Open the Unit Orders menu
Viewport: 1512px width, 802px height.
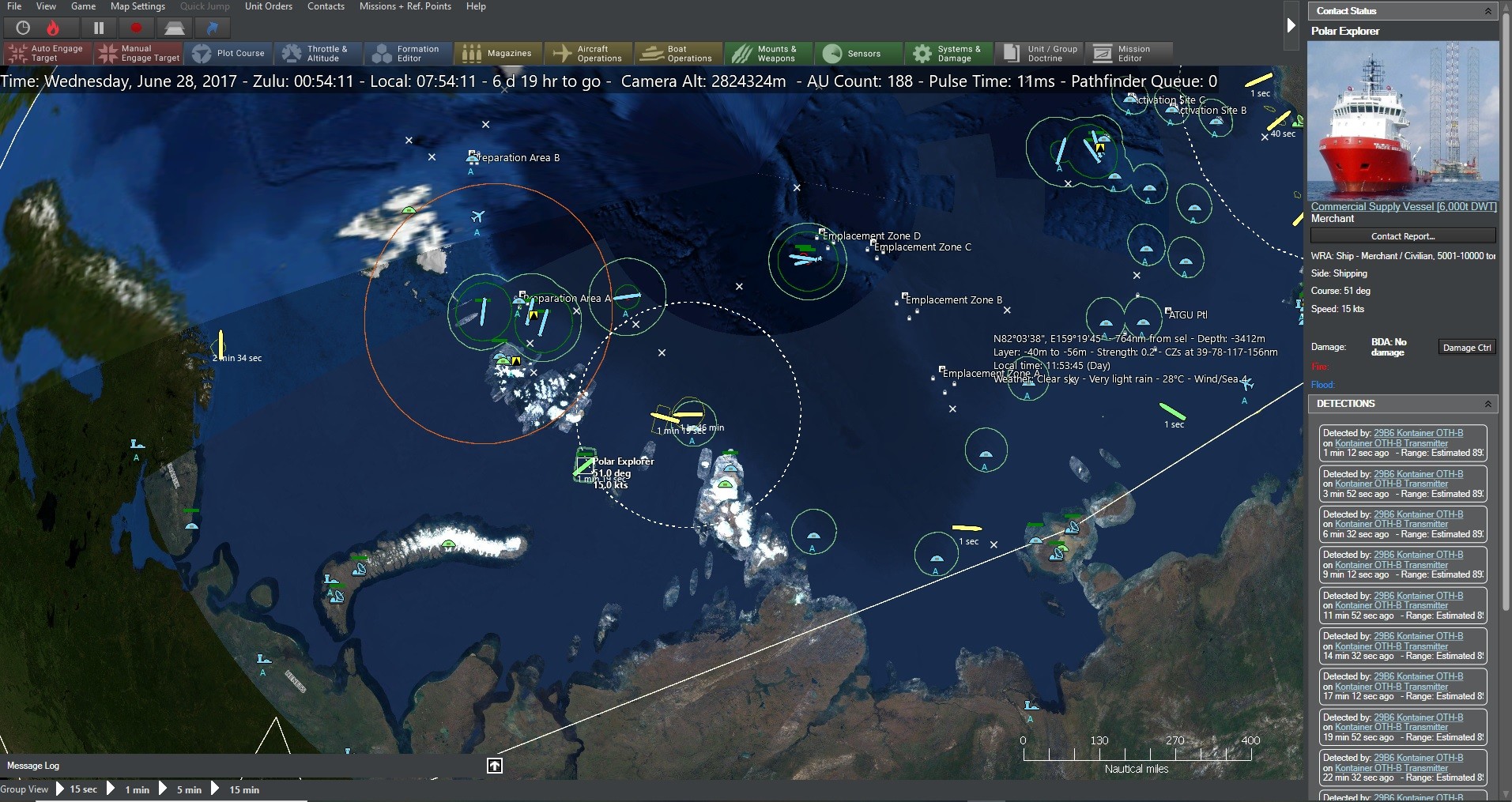268,6
